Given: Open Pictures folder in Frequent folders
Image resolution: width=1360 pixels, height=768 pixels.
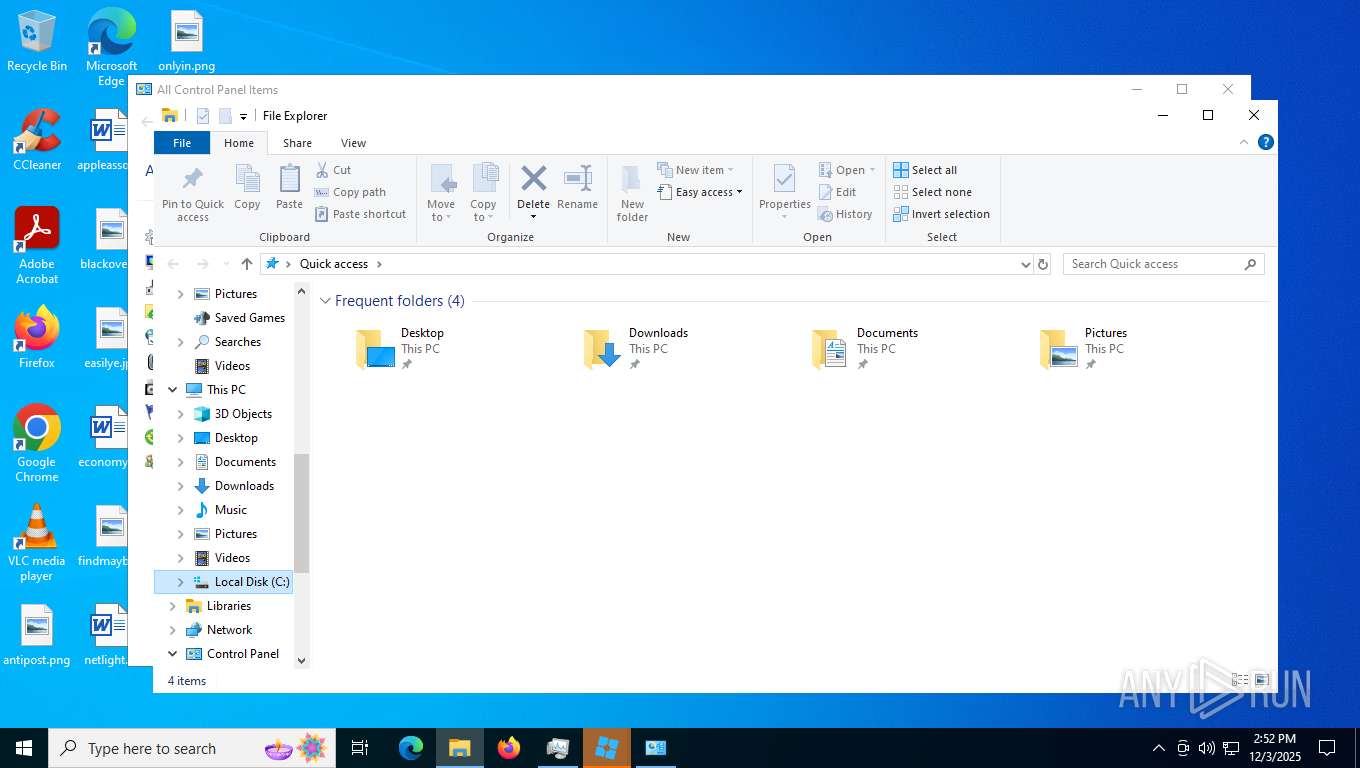Looking at the screenshot, I should (x=1084, y=348).
